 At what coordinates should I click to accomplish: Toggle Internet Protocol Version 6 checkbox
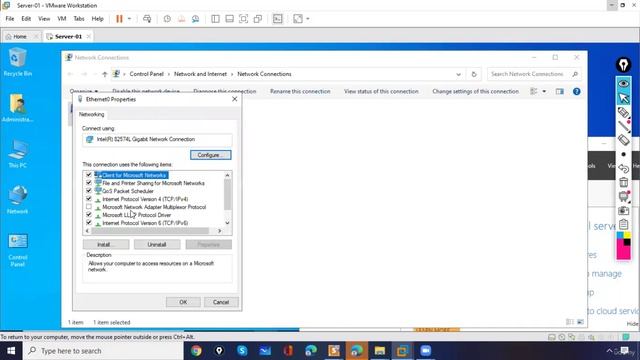coord(89,223)
